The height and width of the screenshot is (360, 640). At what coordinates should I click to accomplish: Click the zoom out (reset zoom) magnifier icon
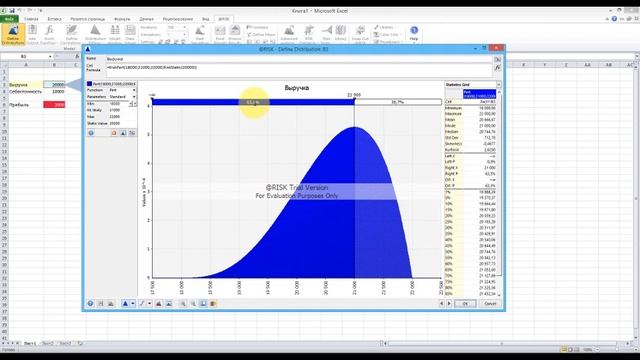pos(193,303)
